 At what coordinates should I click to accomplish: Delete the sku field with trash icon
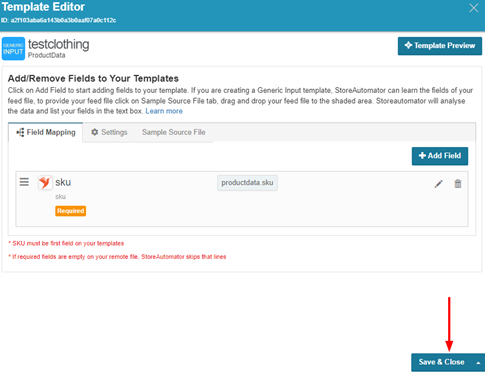tap(458, 184)
